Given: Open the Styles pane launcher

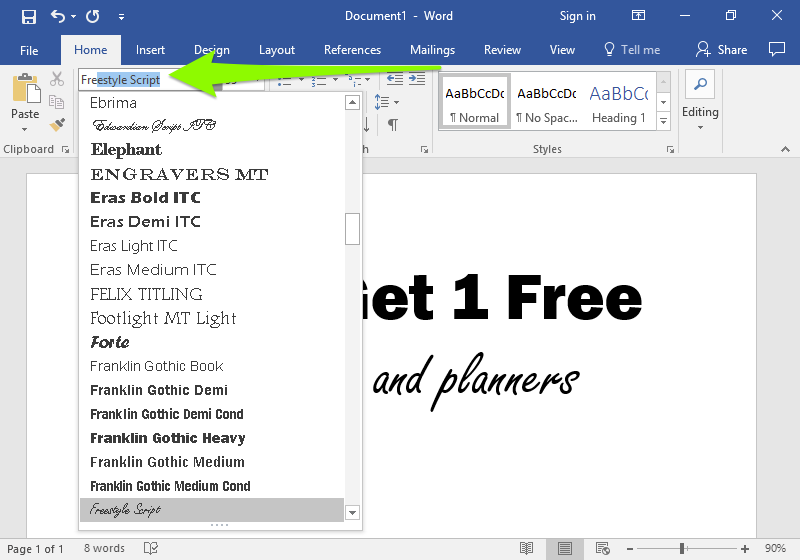Looking at the screenshot, I should coord(670,149).
